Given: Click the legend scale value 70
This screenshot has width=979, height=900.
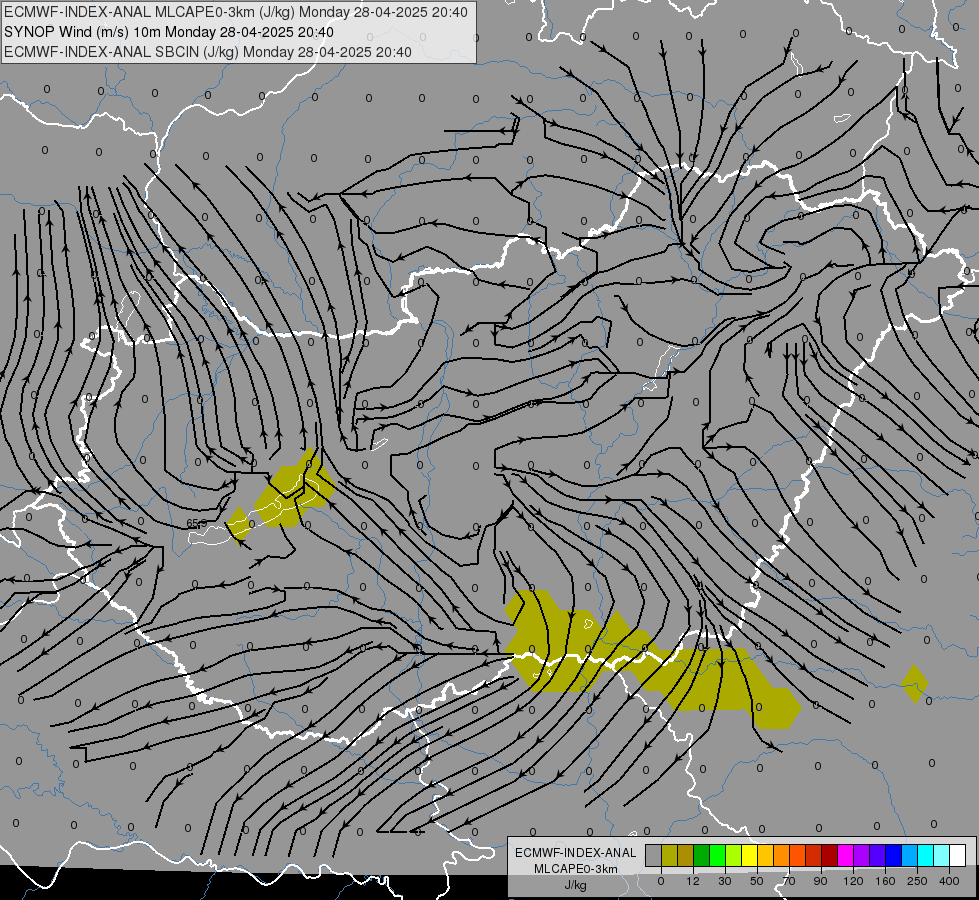Looking at the screenshot, I should (789, 881).
